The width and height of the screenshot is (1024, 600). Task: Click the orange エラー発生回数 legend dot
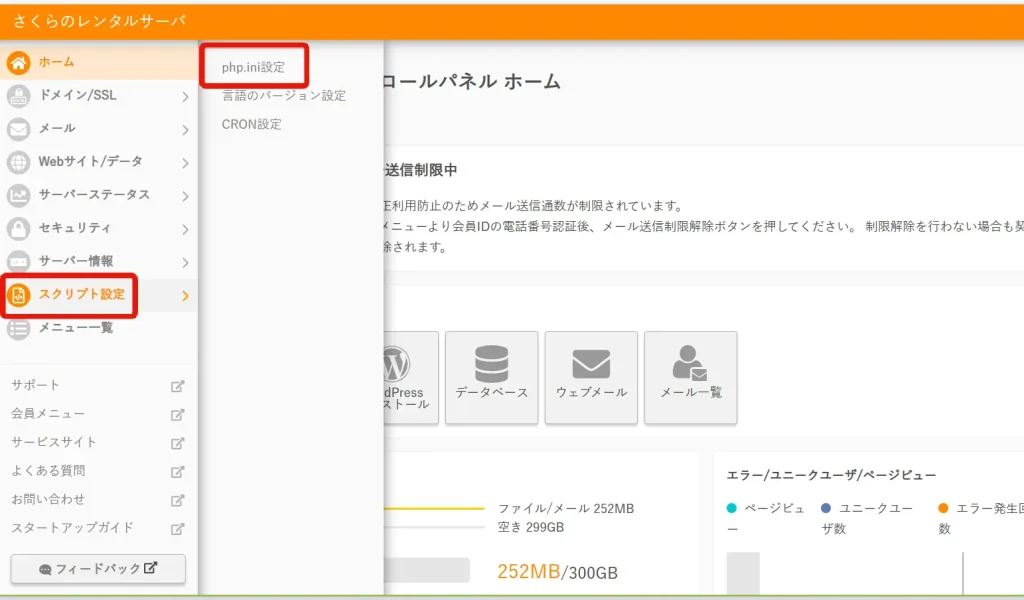coord(943,508)
